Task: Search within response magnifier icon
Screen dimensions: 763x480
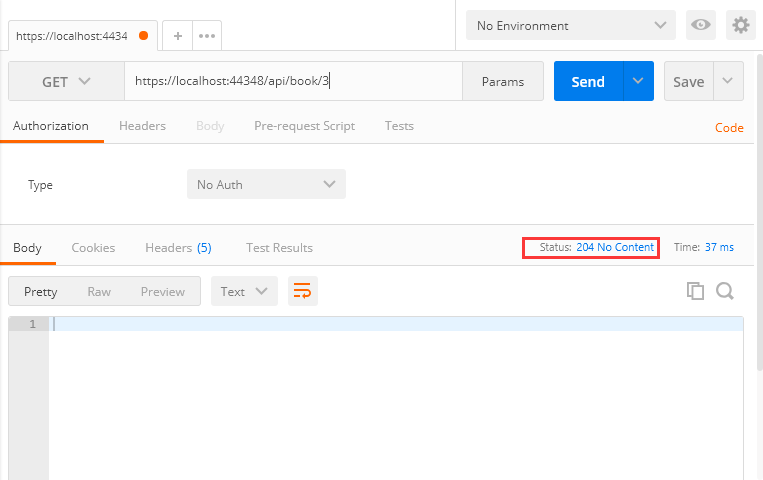Action: click(725, 291)
